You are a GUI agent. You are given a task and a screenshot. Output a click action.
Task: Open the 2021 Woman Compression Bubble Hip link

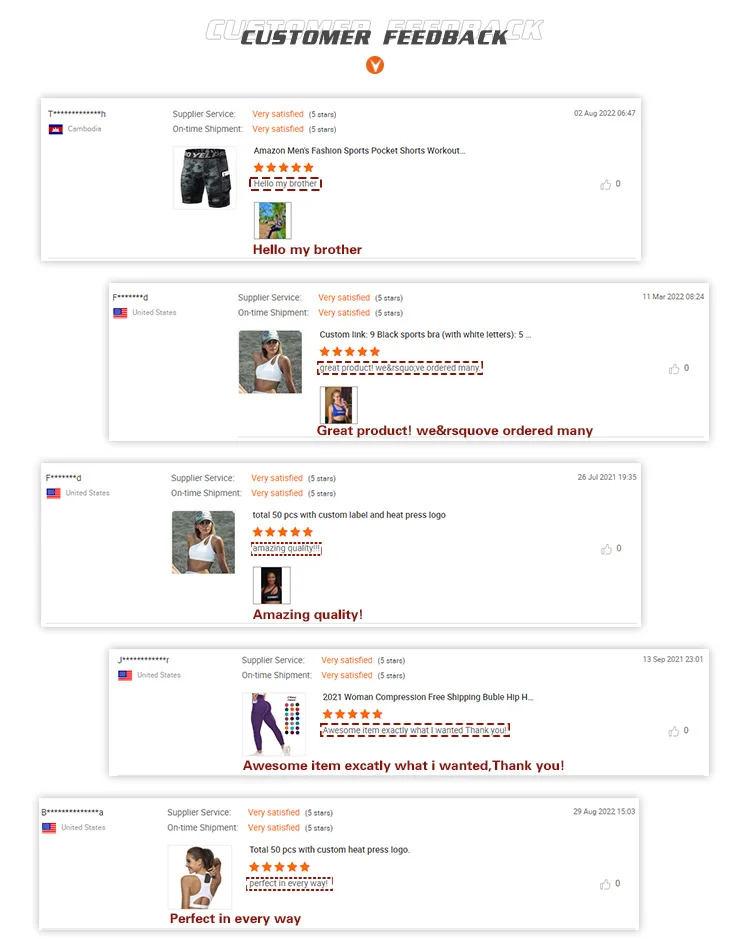(x=428, y=697)
